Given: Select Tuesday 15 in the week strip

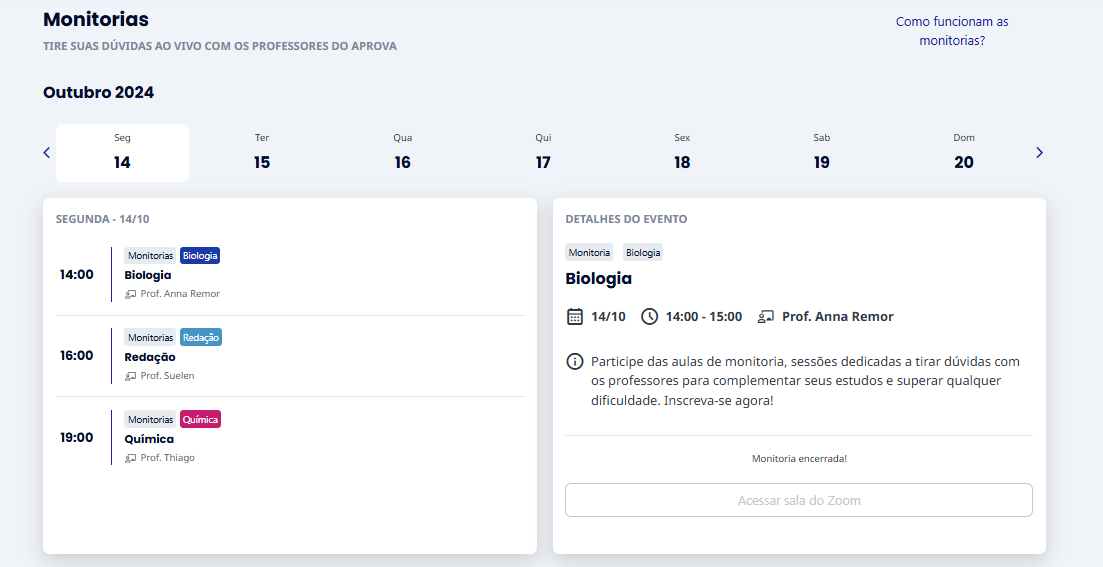Looking at the screenshot, I should 262,153.
